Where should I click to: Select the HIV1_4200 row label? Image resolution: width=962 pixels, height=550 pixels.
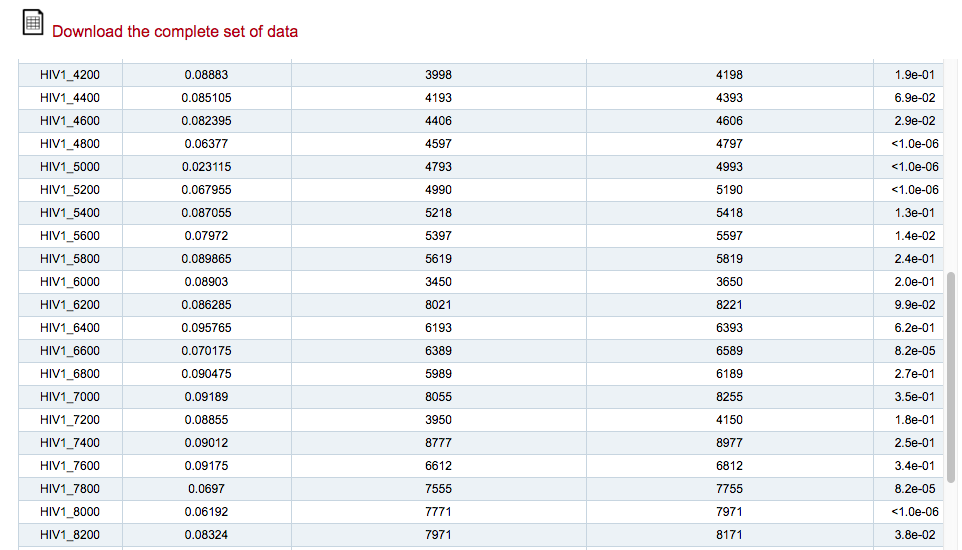tap(70, 75)
